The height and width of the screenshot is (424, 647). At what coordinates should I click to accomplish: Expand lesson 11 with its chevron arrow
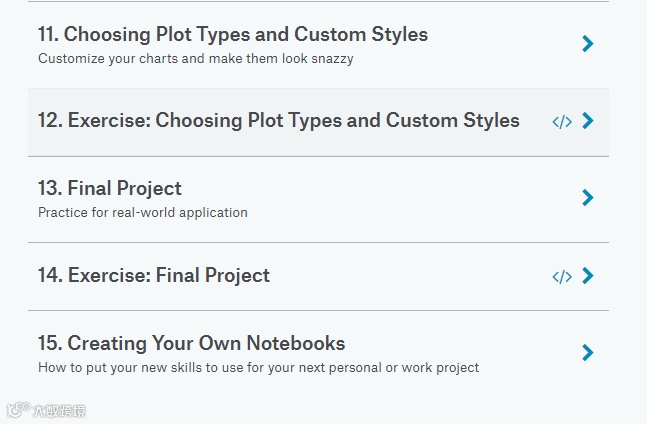pos(588,44)
